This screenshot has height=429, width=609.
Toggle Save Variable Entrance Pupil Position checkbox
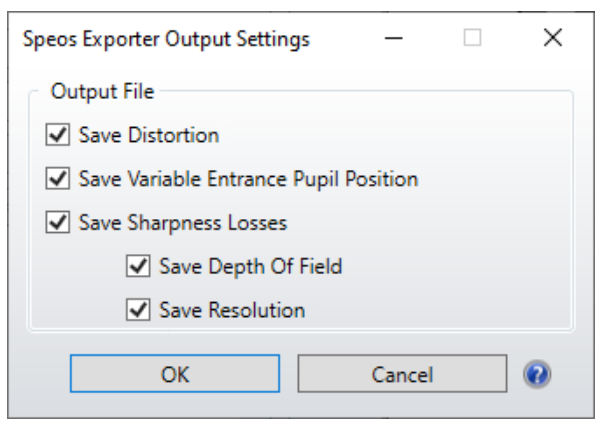coord(58,179)
